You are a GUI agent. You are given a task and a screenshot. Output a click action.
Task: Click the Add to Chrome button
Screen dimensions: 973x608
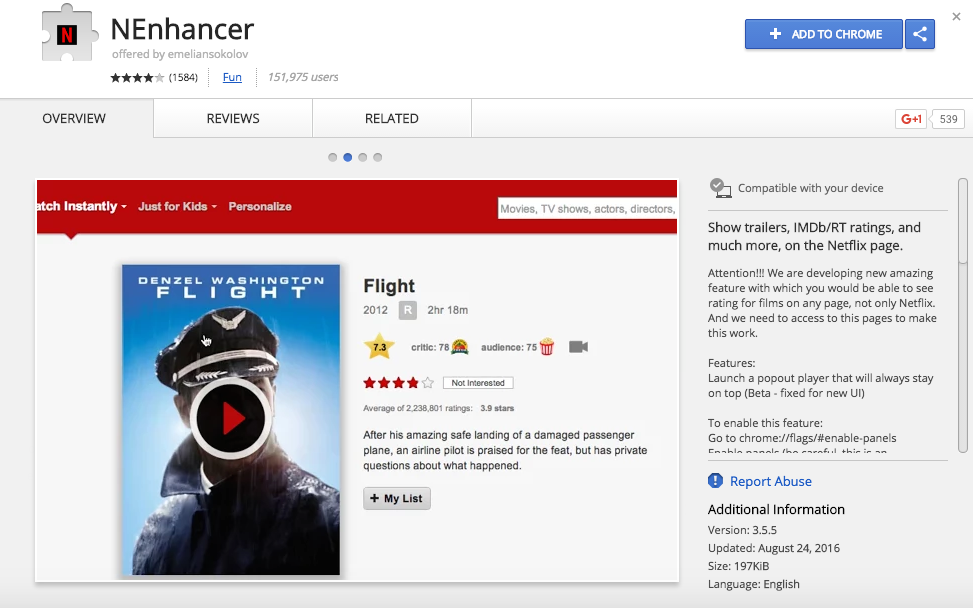coord(823,34)
